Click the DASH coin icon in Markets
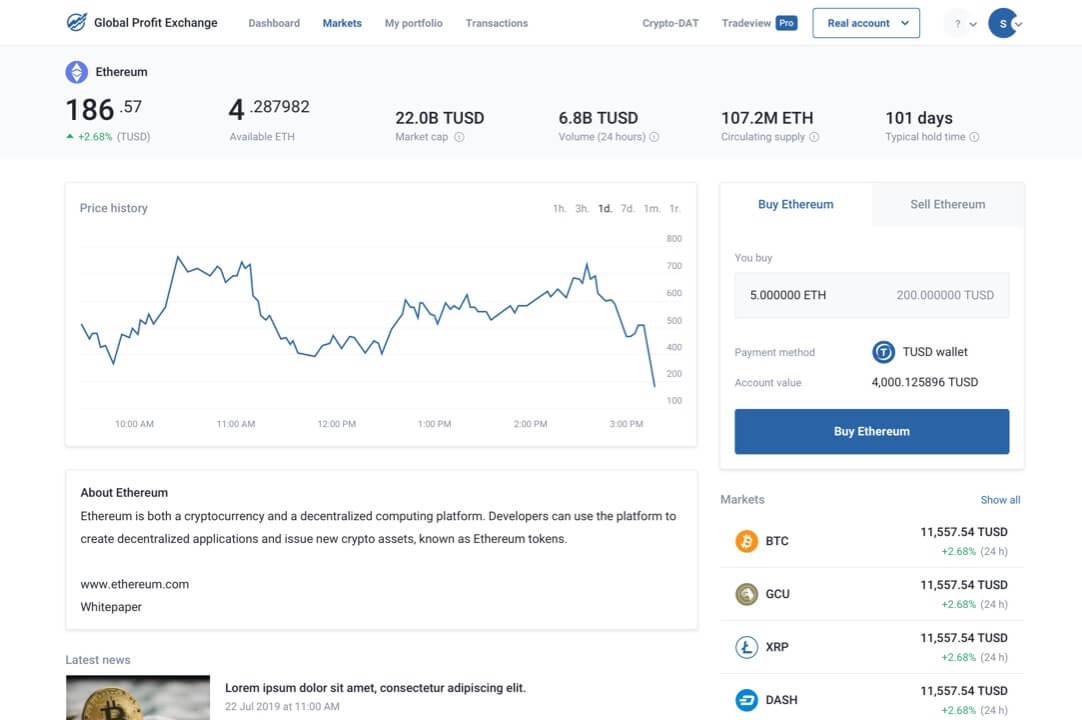 pos(747,700)
